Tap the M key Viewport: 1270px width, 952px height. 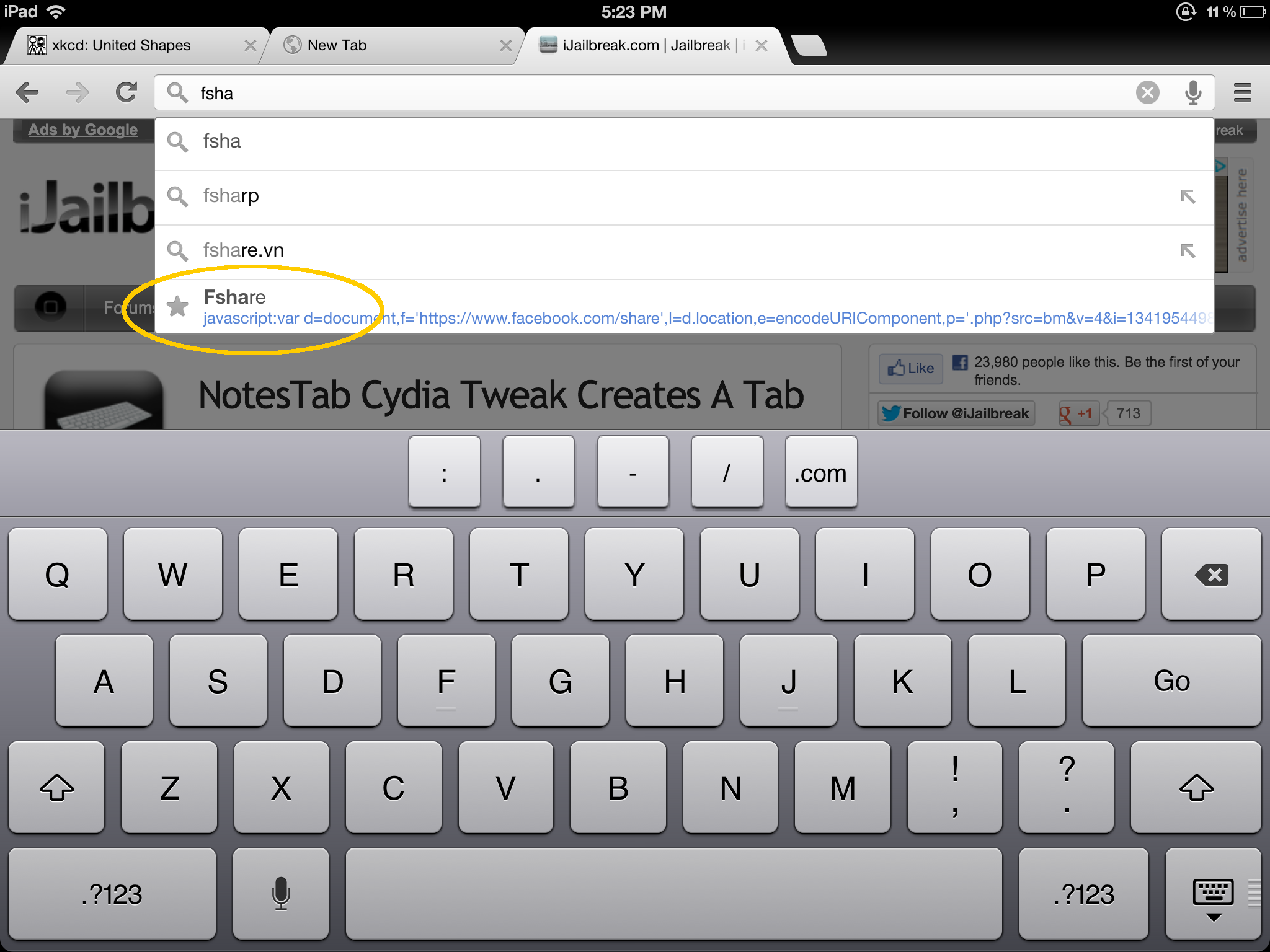click(843, 787)
